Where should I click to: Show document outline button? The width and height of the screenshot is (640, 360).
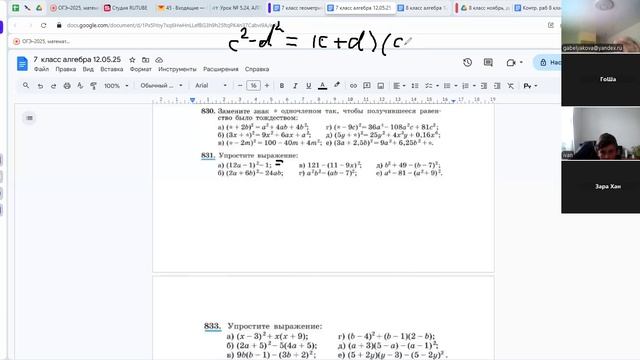click(29, 118)
